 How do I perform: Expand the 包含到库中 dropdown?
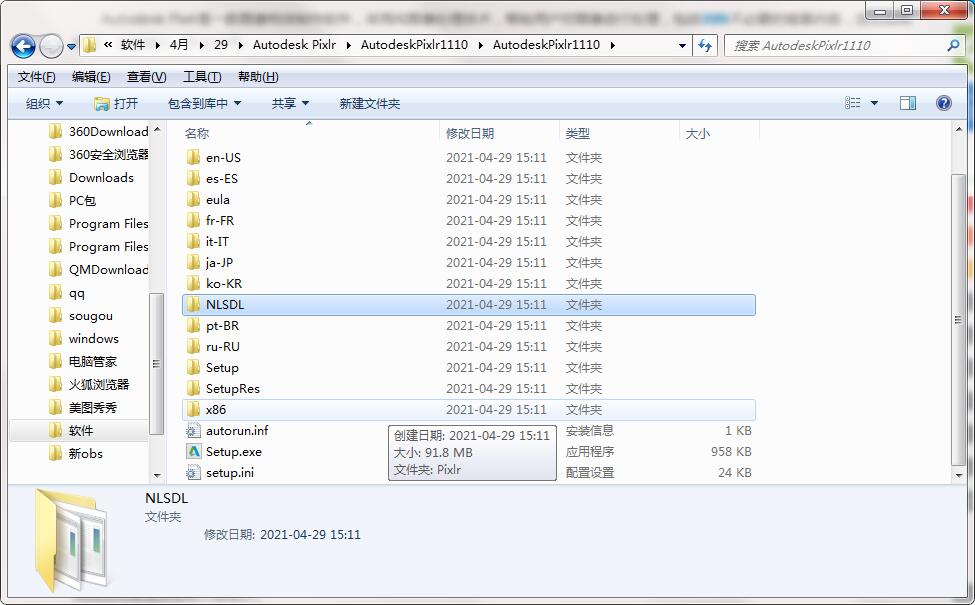click(204, 103)
